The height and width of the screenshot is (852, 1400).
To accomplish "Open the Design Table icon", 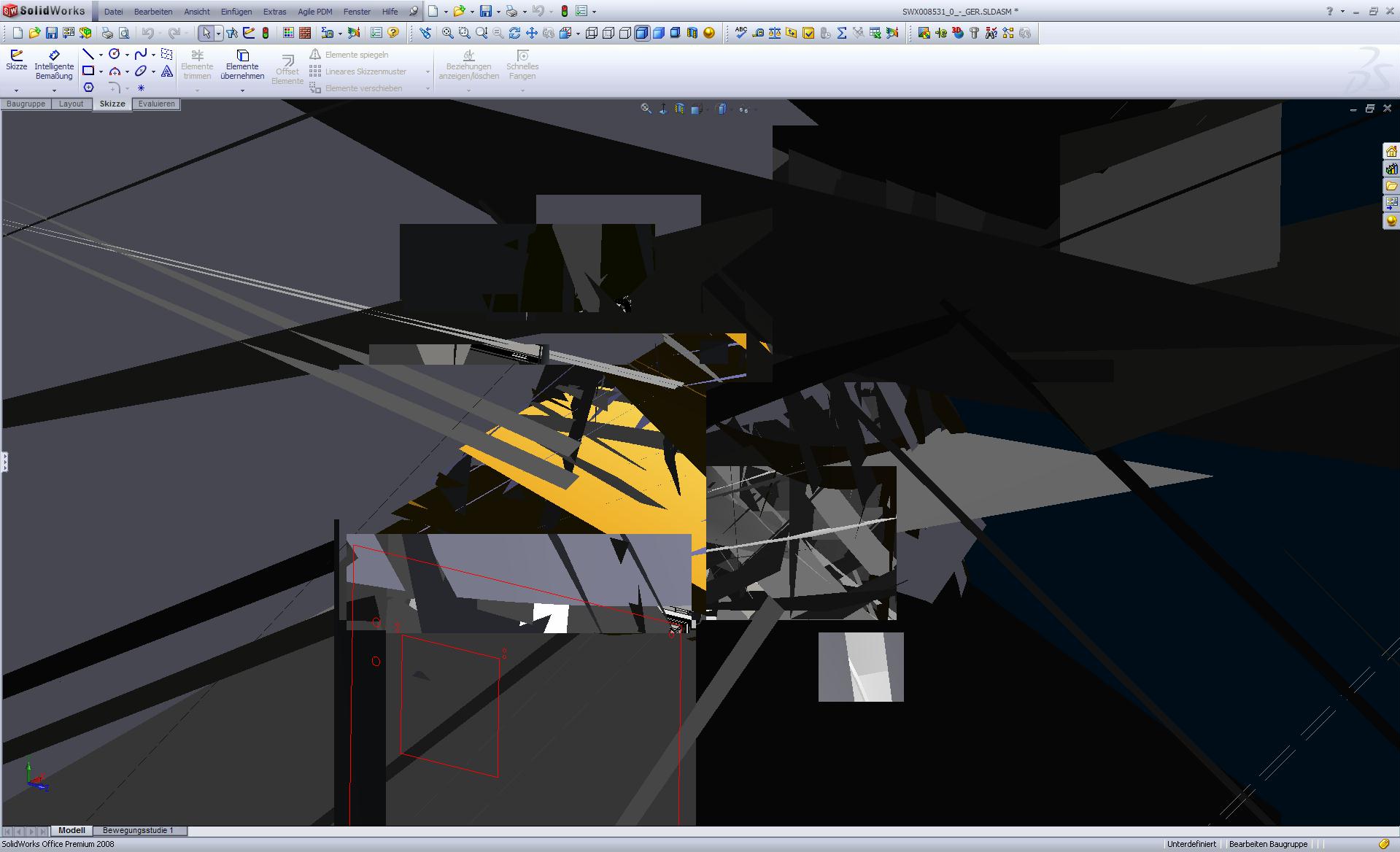I will click(x=875, y=33).
